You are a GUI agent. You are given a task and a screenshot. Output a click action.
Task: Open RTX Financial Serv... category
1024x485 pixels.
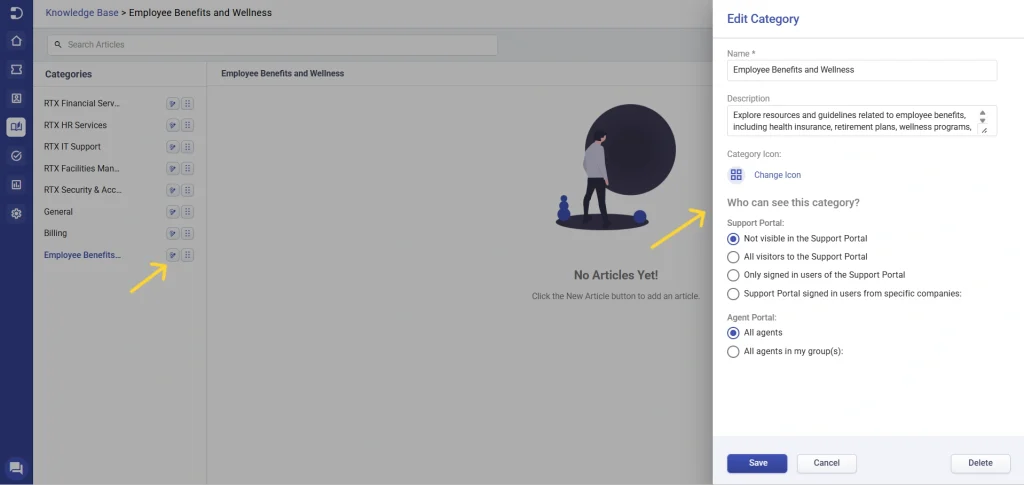tap(82, 104)
